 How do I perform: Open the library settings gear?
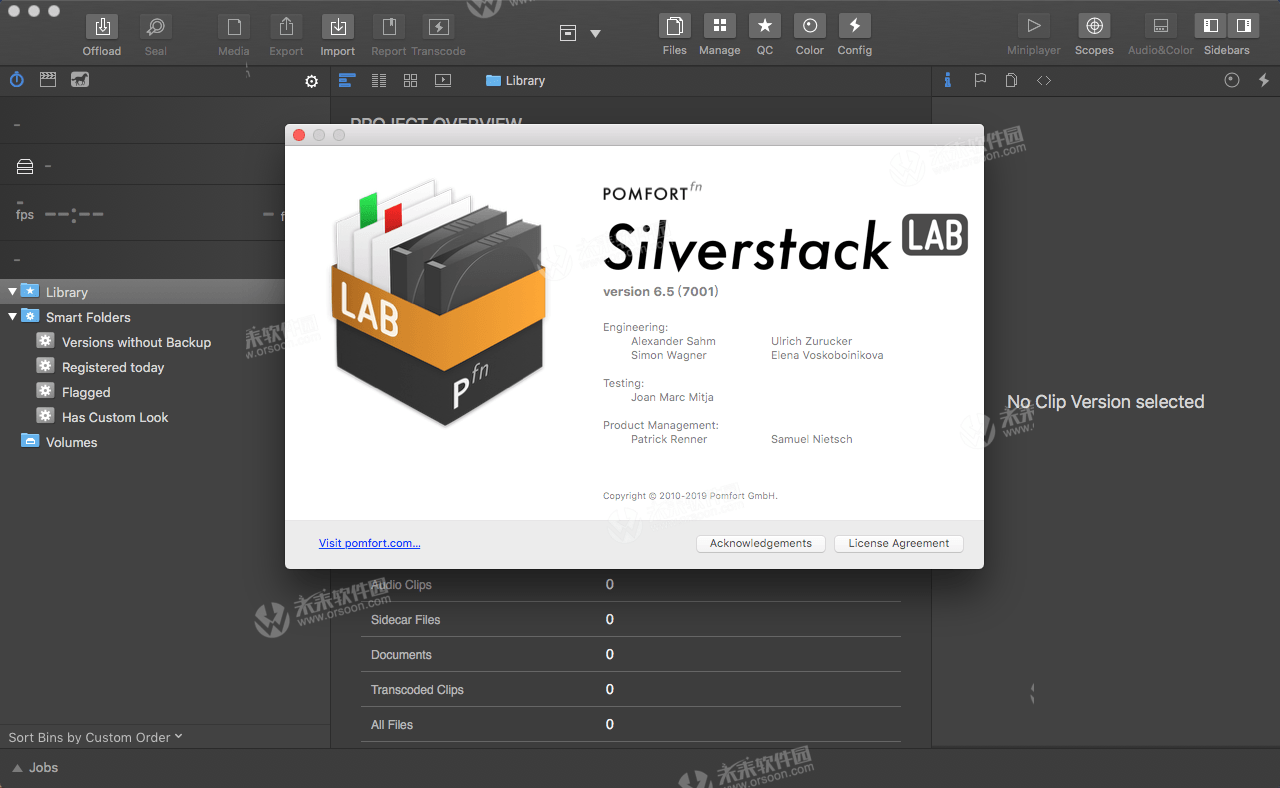click(x=311, y=81)
